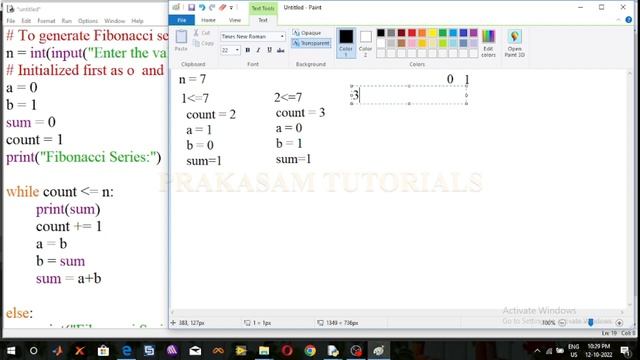The height and width of the screenshot is (360, 640).
Task: Pick the pink swatch in second row
Action: pyautogui.click(x=412, y=43)
